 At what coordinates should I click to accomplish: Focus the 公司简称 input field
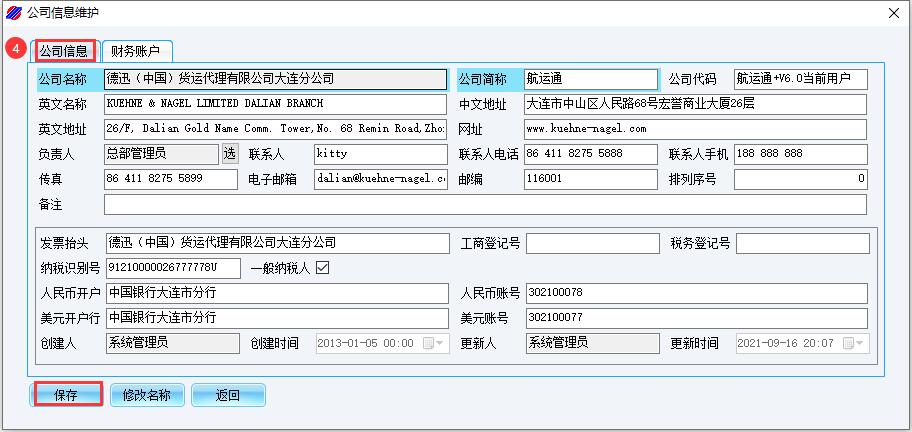point(590,79)
